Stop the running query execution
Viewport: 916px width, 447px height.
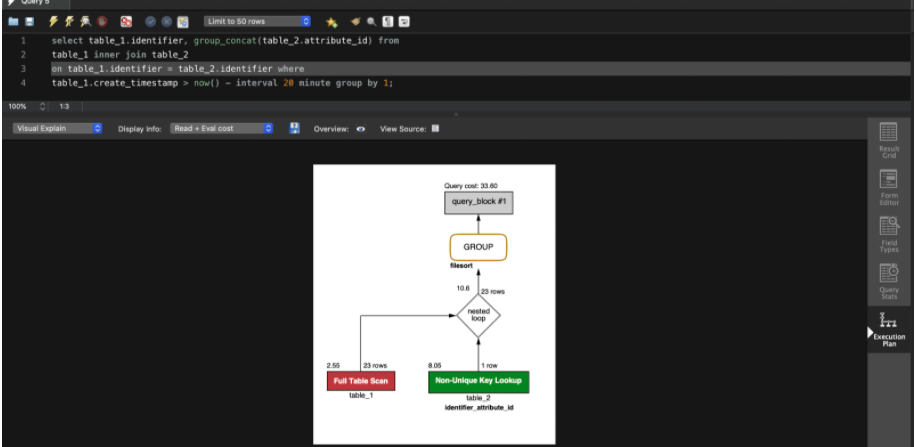(x=103, y=21)
